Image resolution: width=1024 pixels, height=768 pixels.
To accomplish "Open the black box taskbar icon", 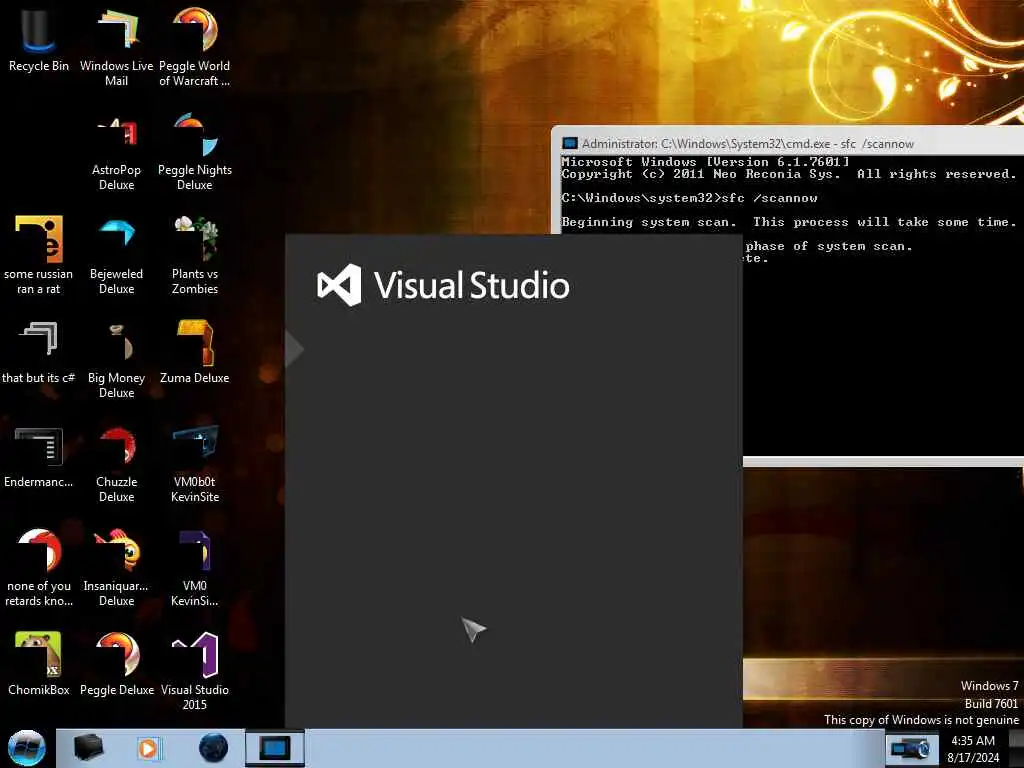I will coord(88,748).
